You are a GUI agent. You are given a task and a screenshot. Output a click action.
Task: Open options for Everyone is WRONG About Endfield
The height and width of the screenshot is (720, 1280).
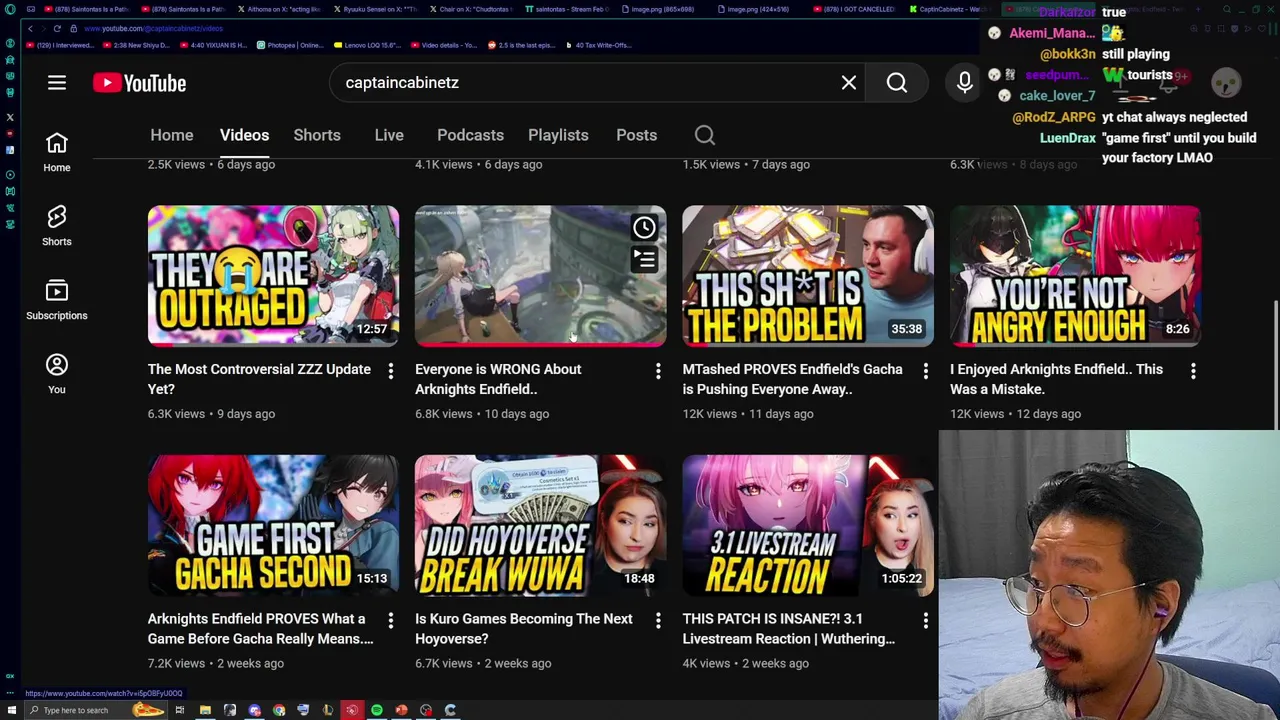click(658, 371)
